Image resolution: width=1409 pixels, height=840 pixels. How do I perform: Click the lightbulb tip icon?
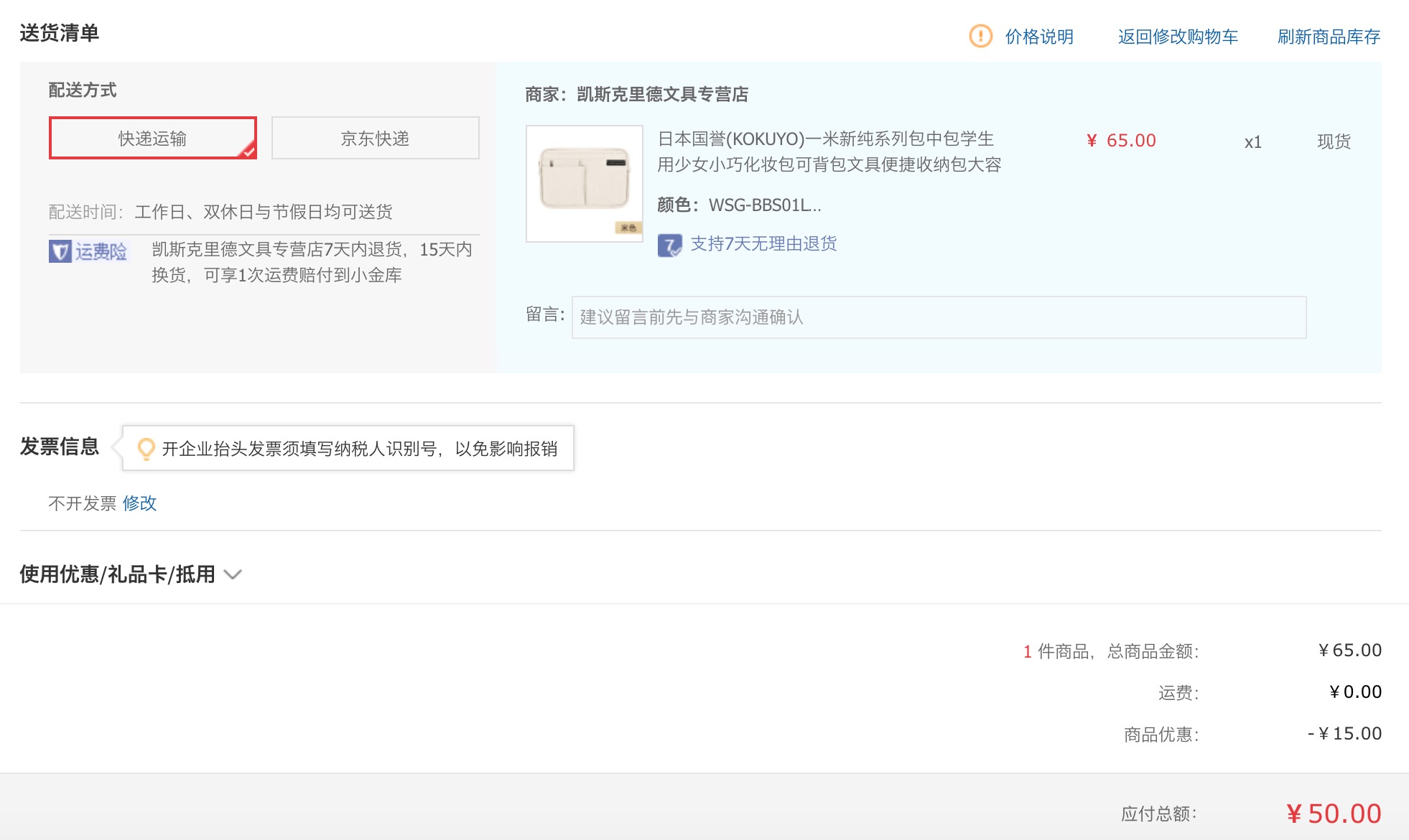(146, 449)
